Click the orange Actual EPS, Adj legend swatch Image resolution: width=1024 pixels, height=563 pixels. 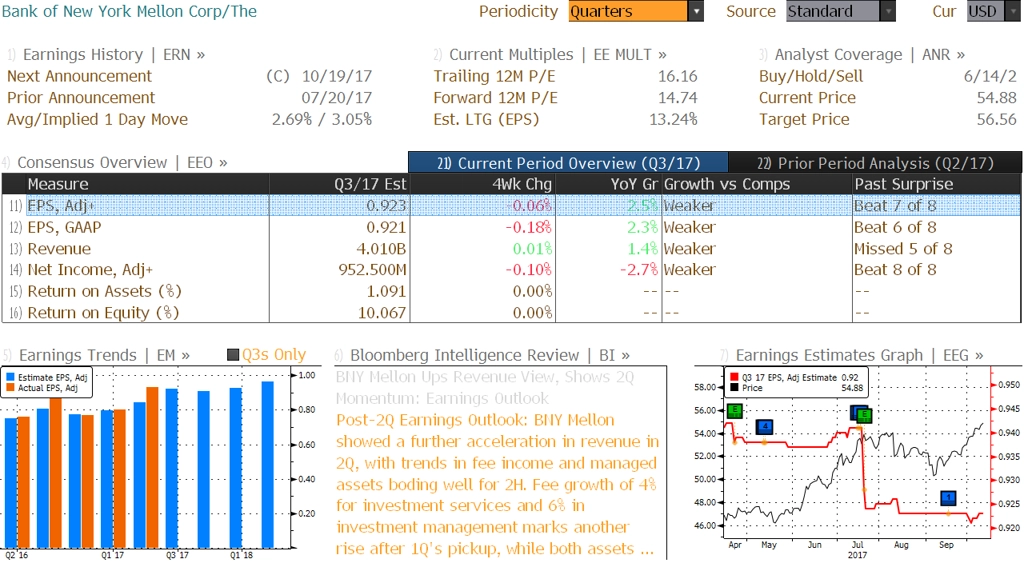click(10, 388)
